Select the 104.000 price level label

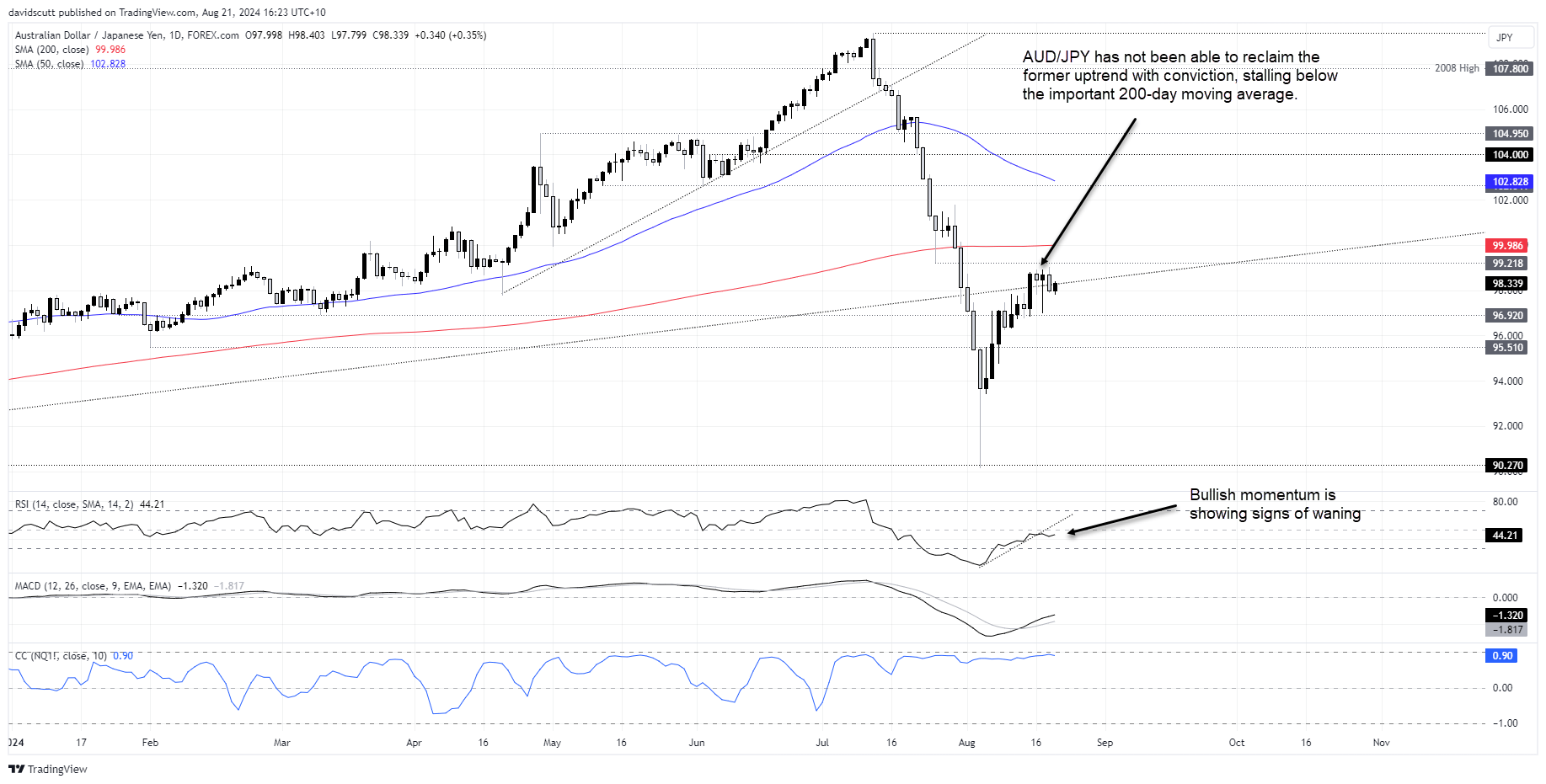point(1510,155)
